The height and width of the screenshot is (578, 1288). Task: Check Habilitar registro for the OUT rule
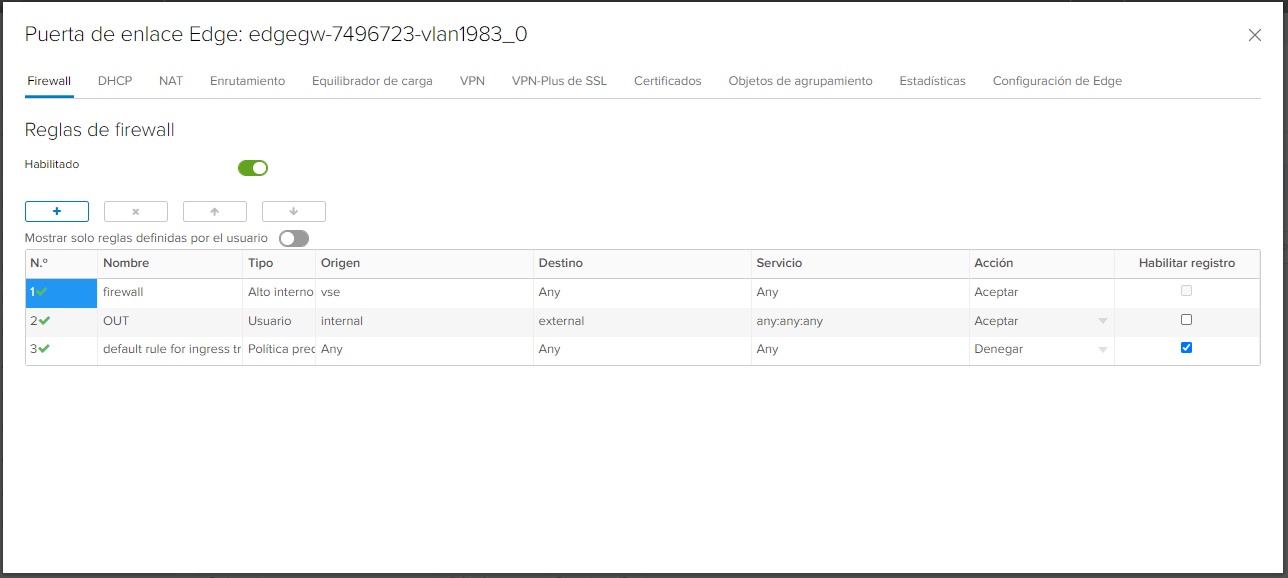coord(1187,320)
